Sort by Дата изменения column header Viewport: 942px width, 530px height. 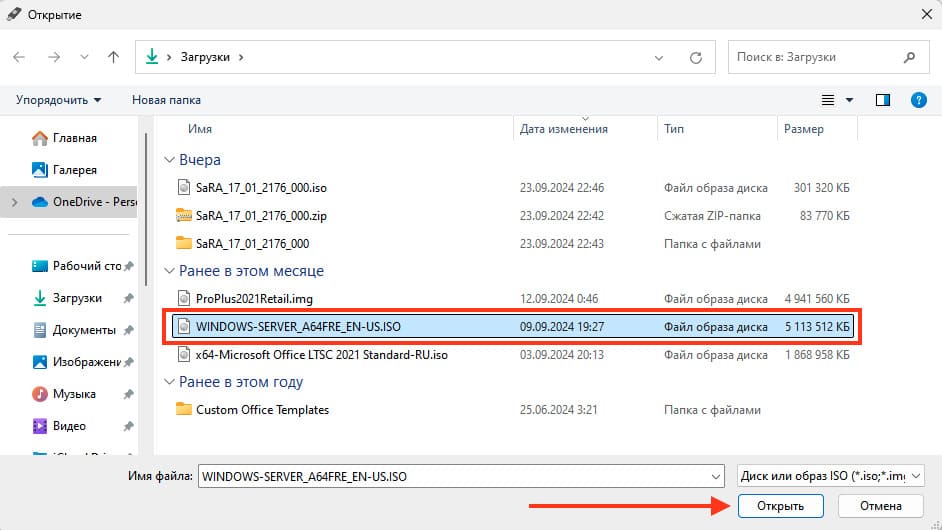564,129
